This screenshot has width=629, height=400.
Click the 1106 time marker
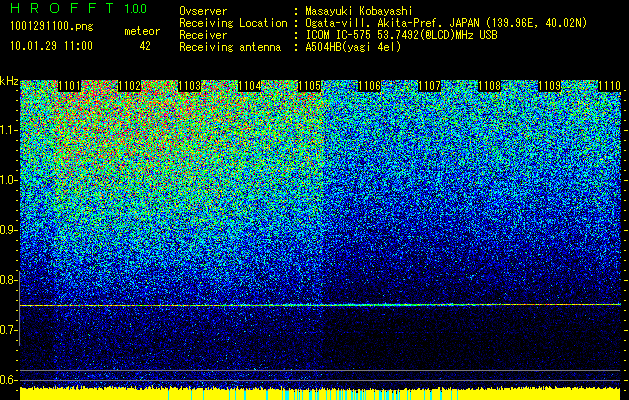(x=369, y=86)
